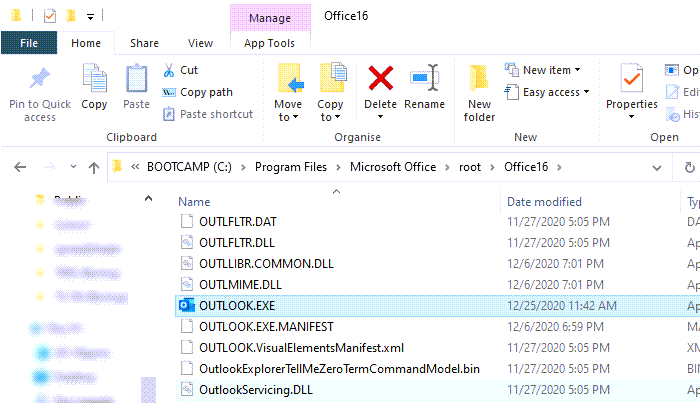The width and height of the screenshot is (700, 403).
Task: Click the New folder icon
Action: point(479,79)
